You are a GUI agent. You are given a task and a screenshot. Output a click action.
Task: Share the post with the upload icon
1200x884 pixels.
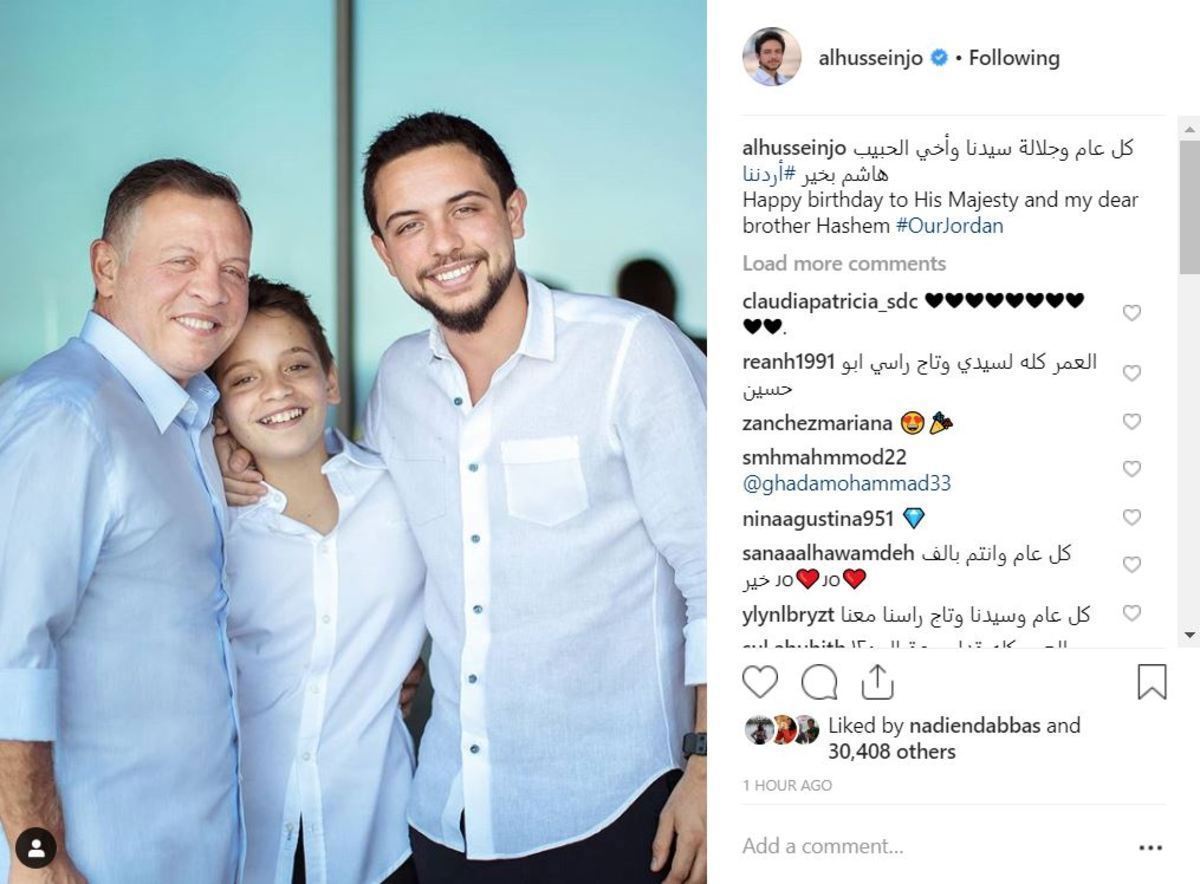tap(877, 682)
